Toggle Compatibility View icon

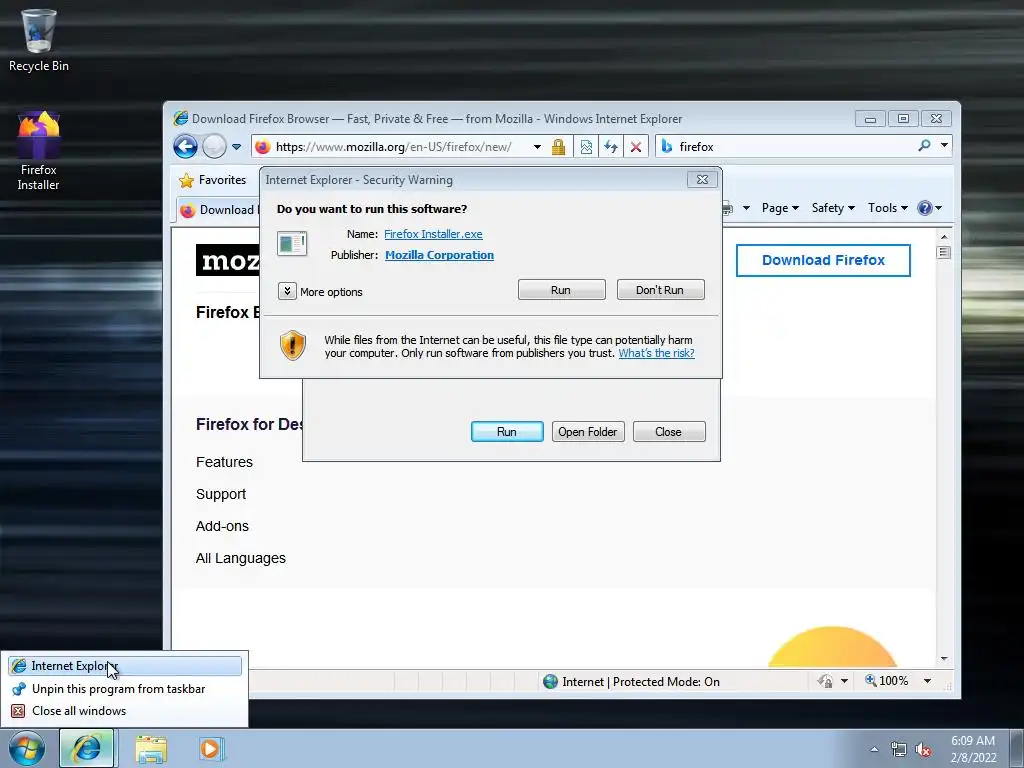(586, 146)
